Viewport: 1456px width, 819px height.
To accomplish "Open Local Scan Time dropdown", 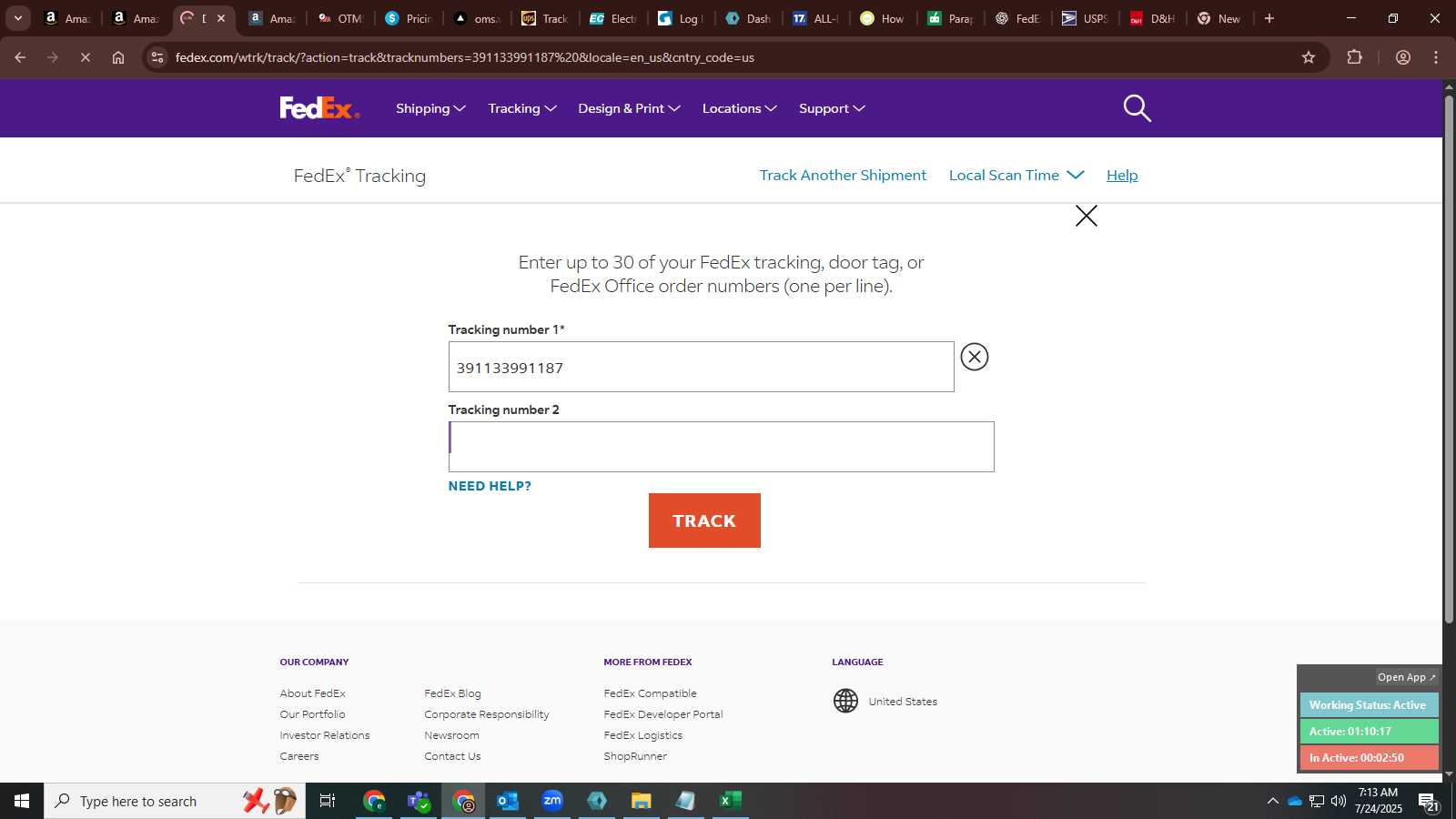I will tap(1016, 175).
